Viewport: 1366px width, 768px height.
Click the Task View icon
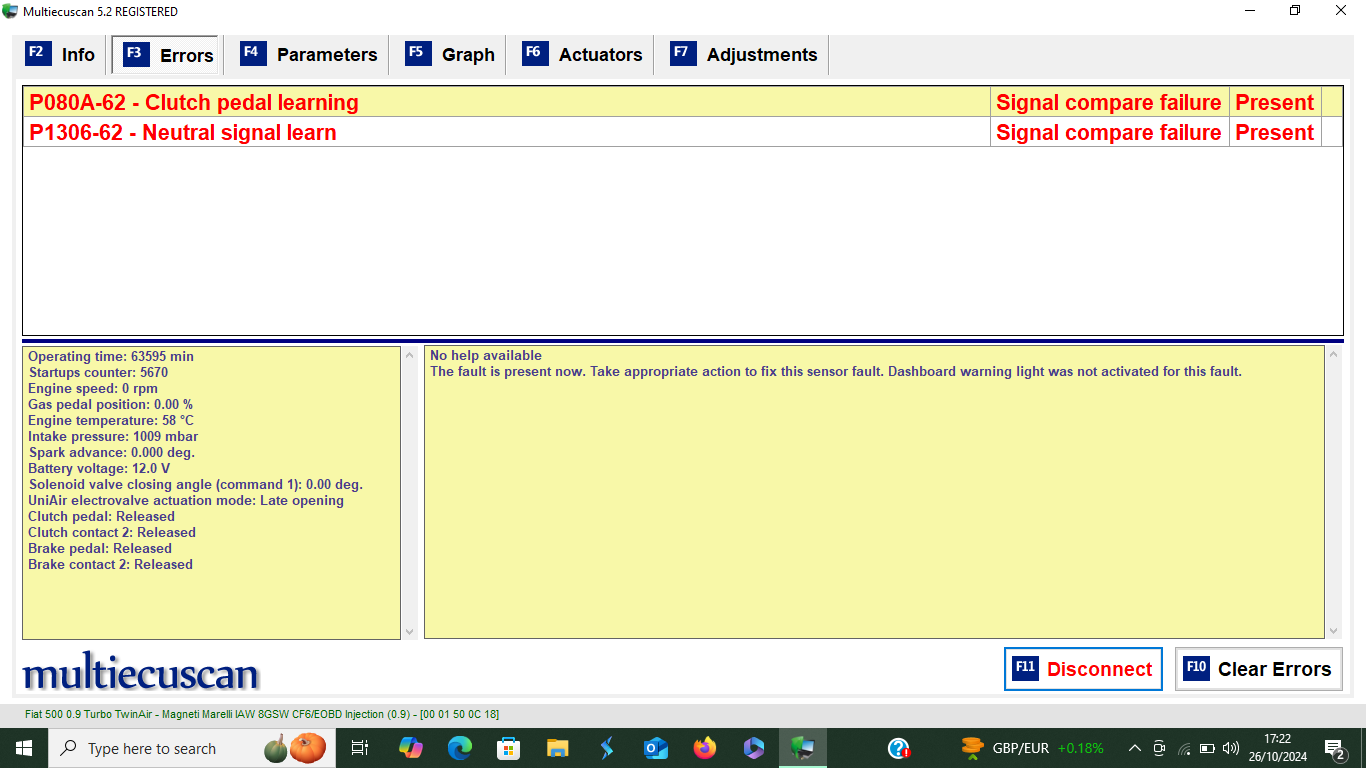pos(361,748)
